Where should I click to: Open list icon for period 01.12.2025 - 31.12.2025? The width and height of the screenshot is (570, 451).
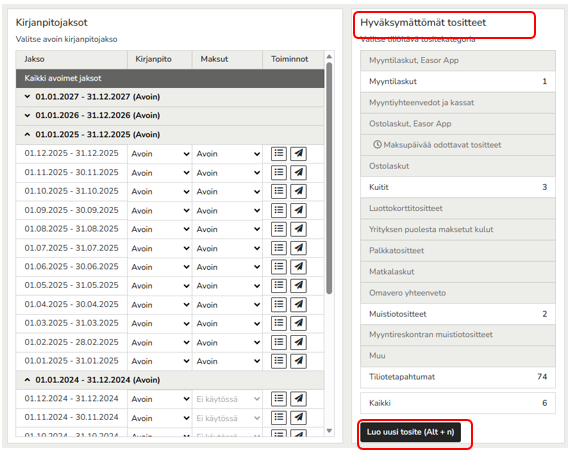(x=279, y=154)
